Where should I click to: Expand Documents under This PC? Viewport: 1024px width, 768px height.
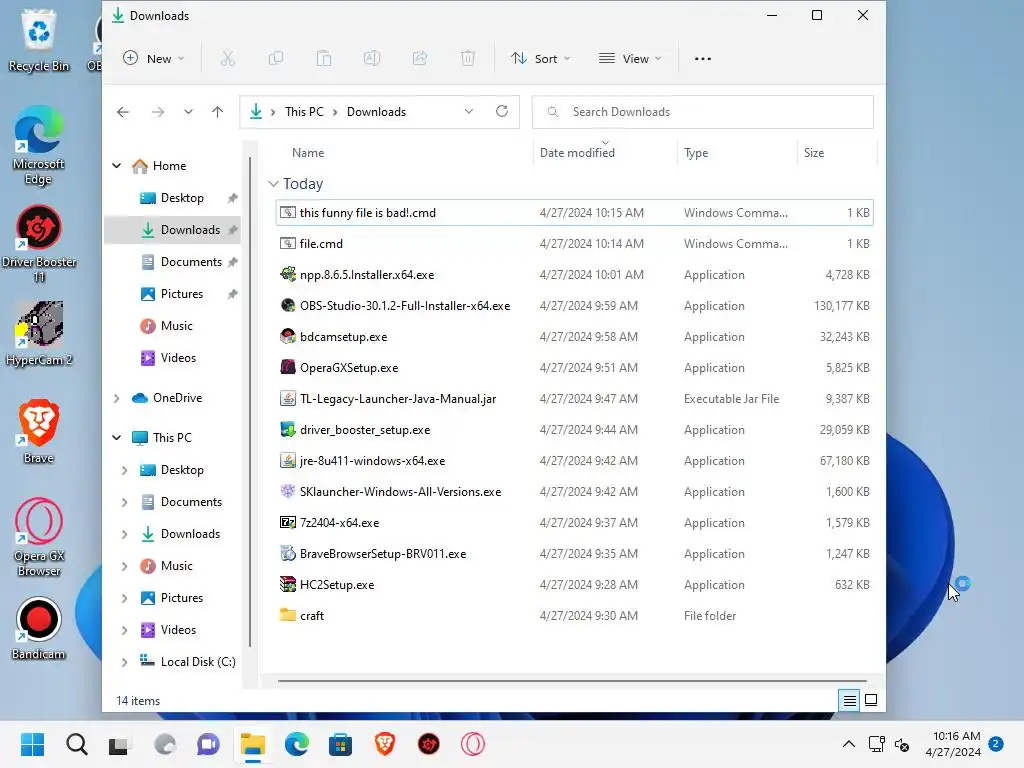125,502
